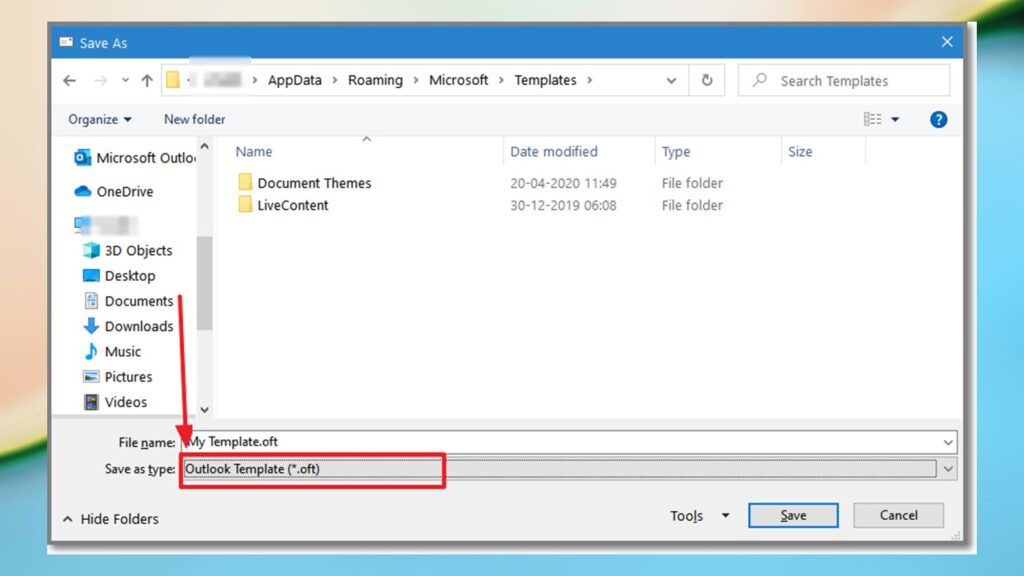The height and width of the screenshot is (576, 1024).
Task: Open recent locations dropdown arrow
Action: [125, 80]
